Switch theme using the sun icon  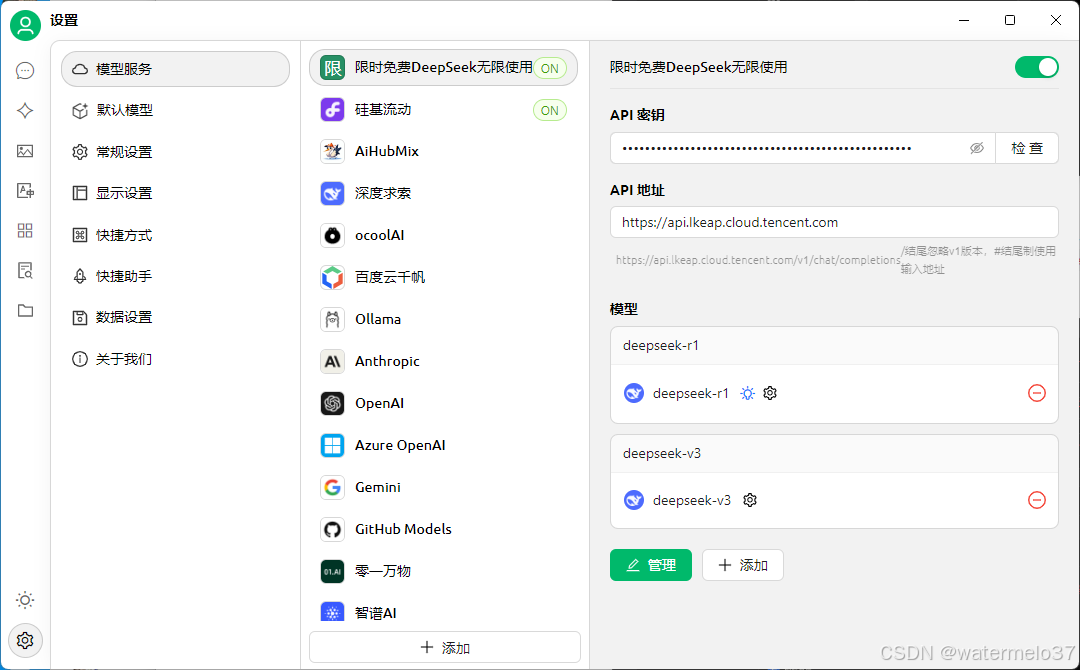tap(25, 600)
